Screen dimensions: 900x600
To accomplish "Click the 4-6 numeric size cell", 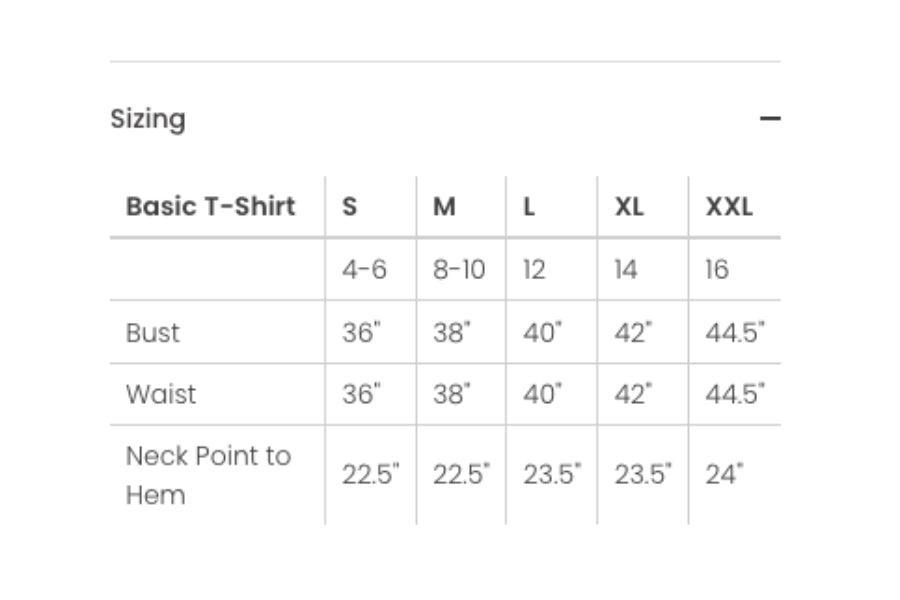I will pos(364,270).
